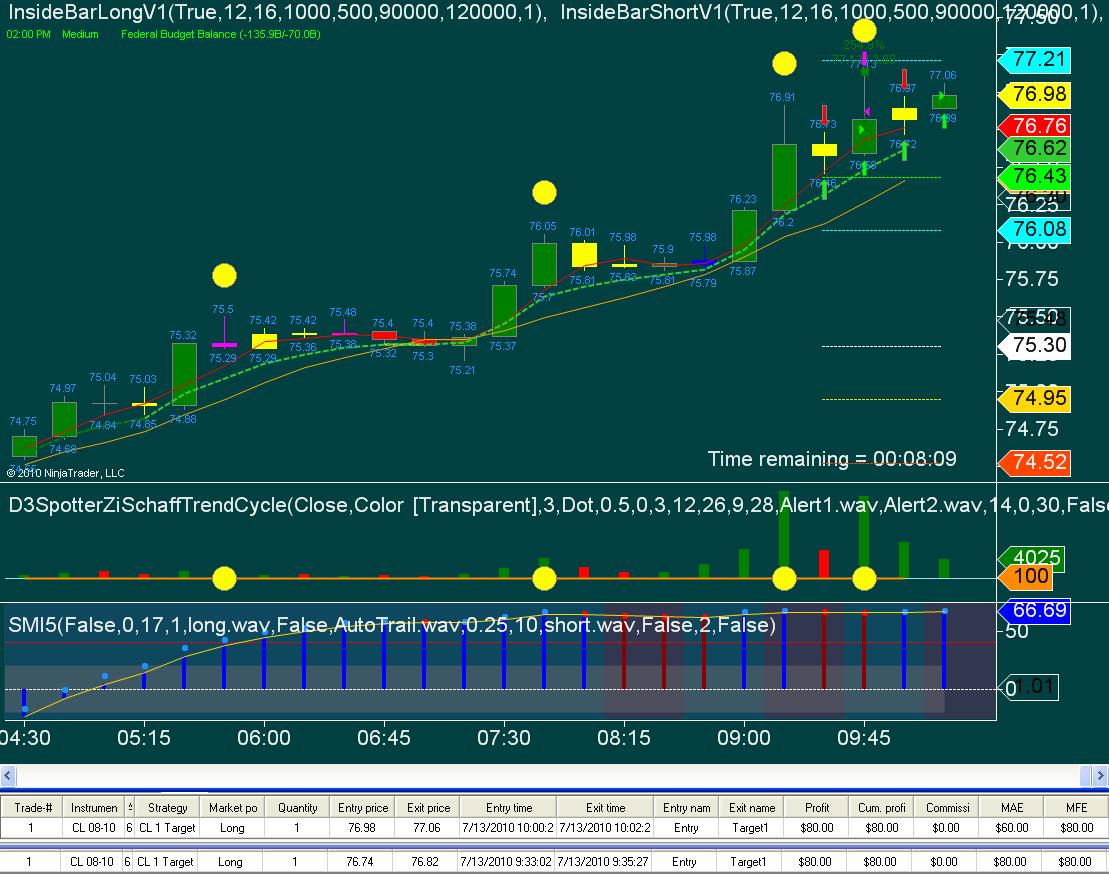Click the 07:30 time axis label

pyautogui.click(x=504, y=738)
